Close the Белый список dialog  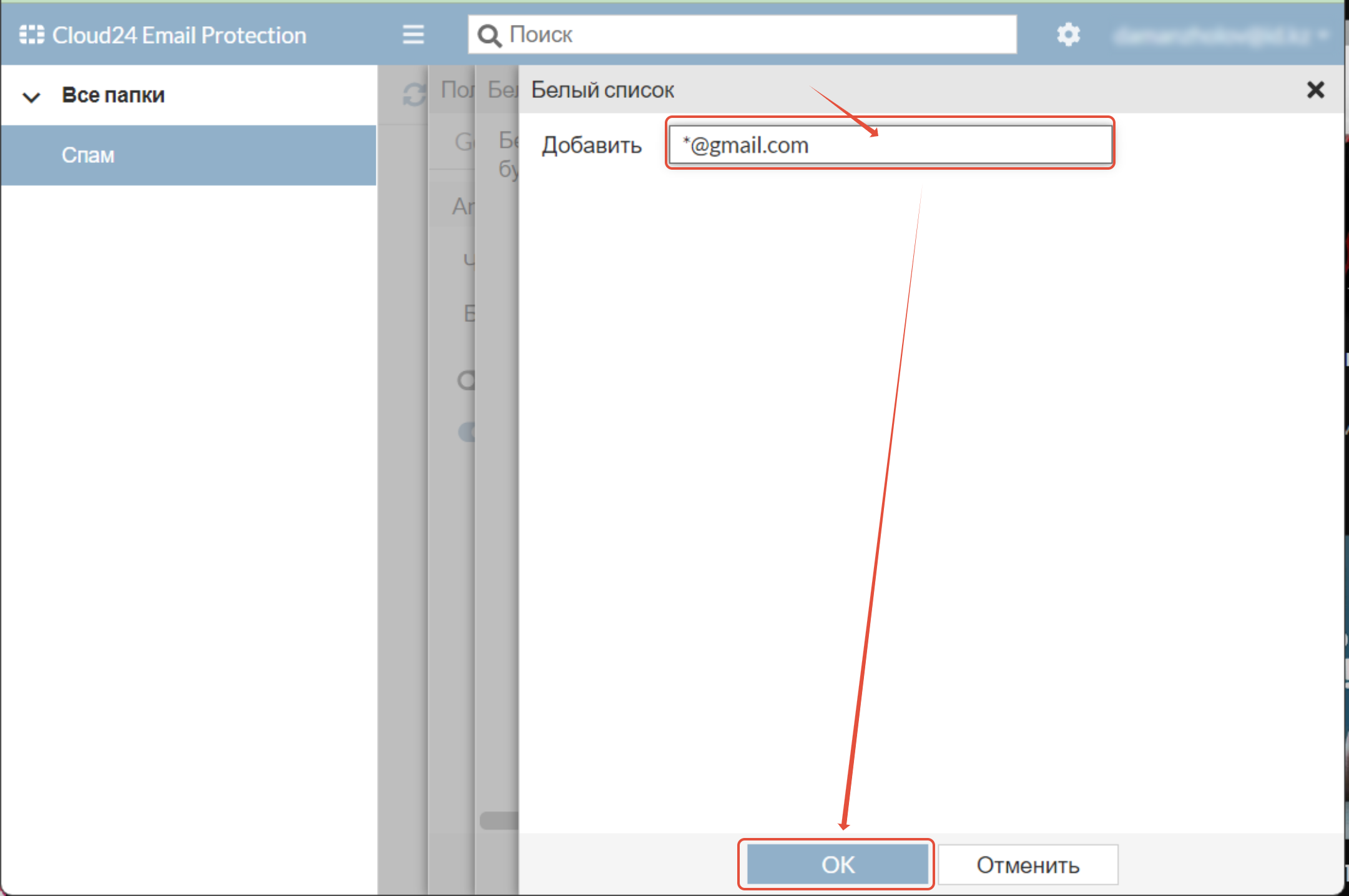[1315, 90]
